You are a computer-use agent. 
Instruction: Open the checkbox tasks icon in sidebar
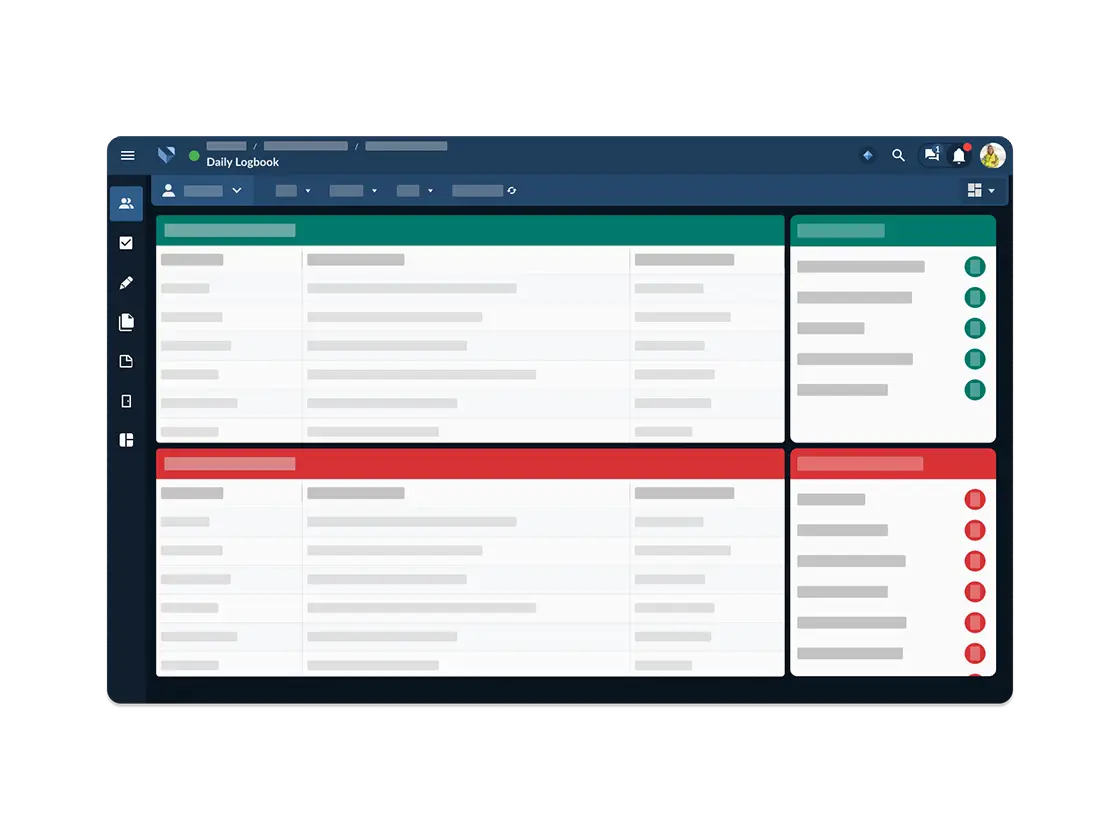126,243
